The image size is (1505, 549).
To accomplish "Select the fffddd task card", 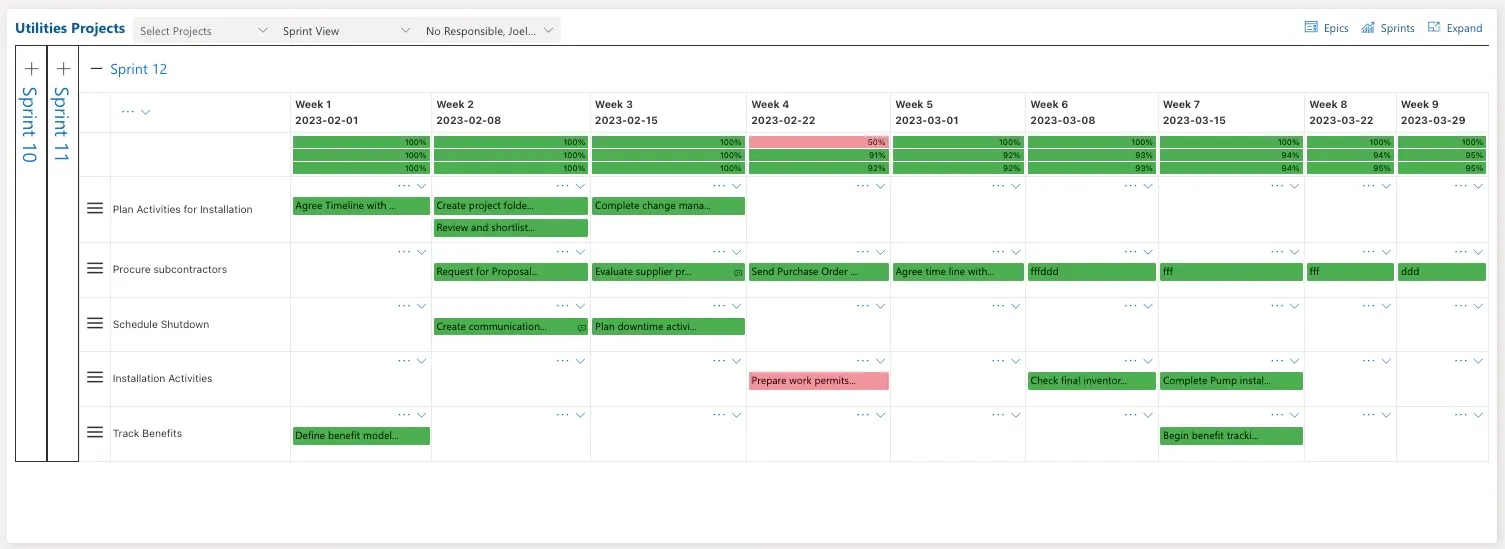I will [x=1091, y=272].
